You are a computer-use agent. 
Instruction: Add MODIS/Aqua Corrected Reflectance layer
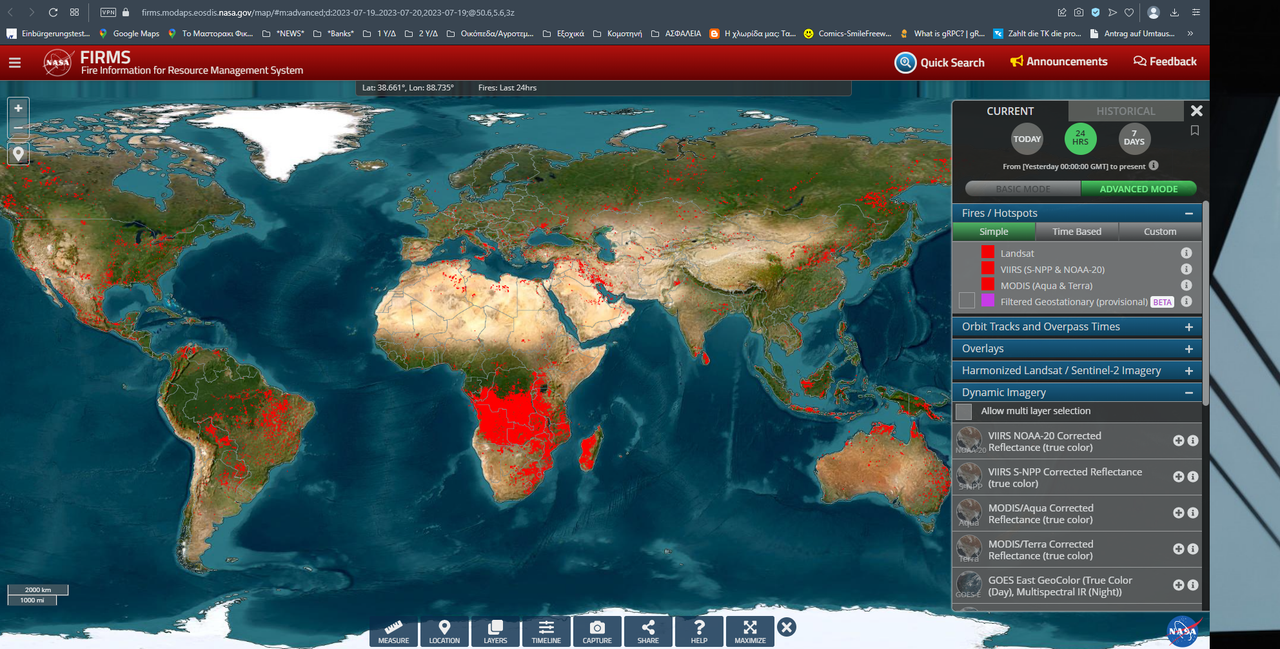1179,513
